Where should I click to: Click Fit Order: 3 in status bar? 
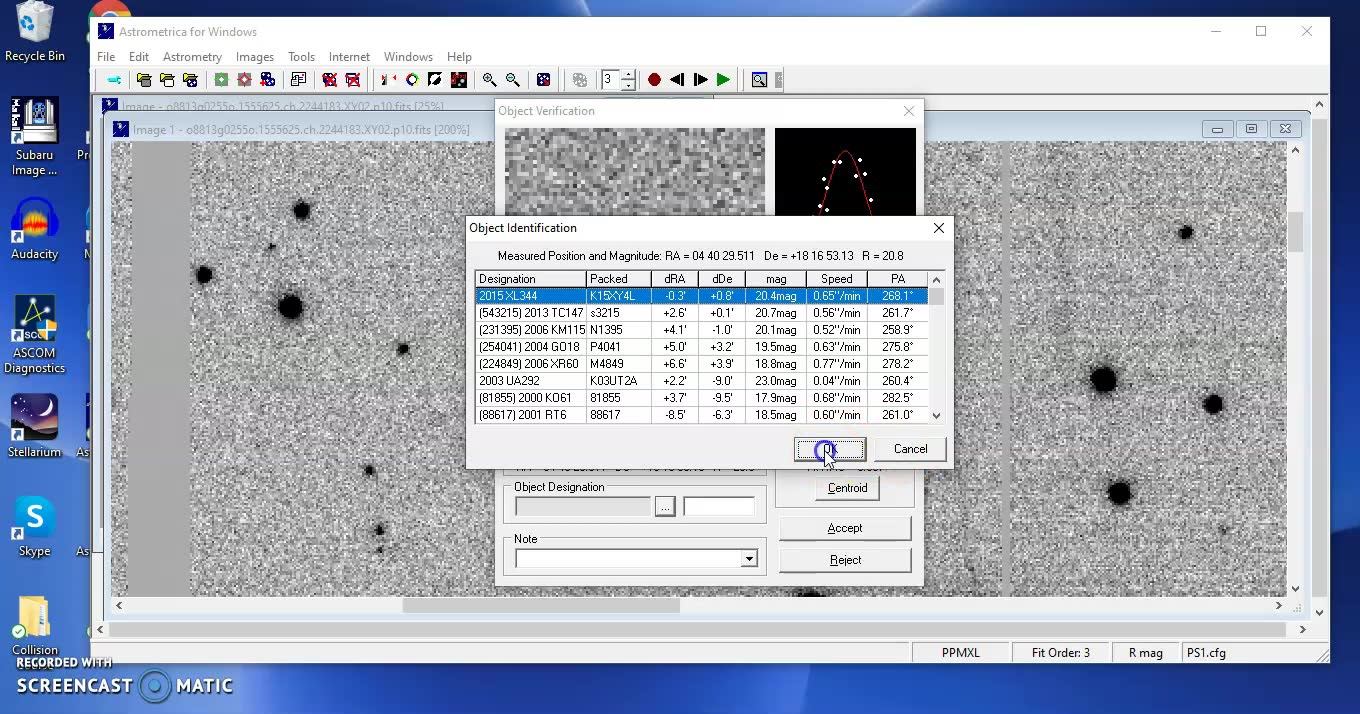click(1061, 653)
